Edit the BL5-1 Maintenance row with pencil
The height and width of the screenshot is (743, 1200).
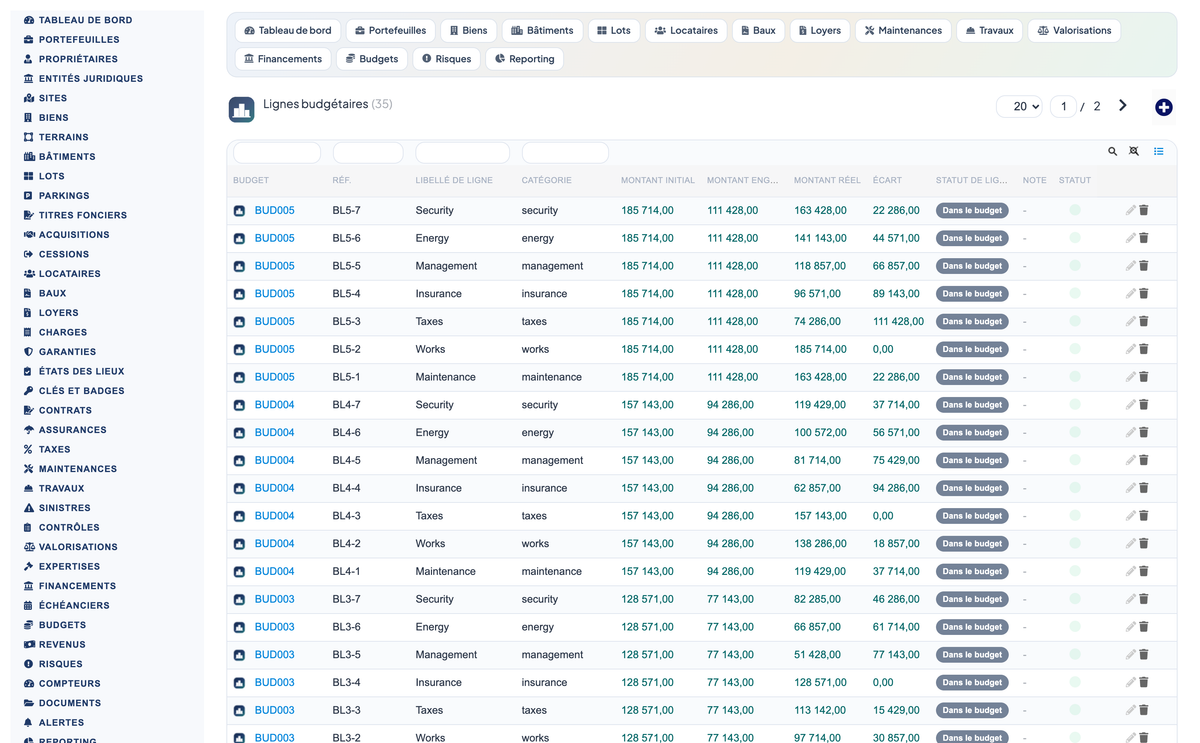(1130, 377)
